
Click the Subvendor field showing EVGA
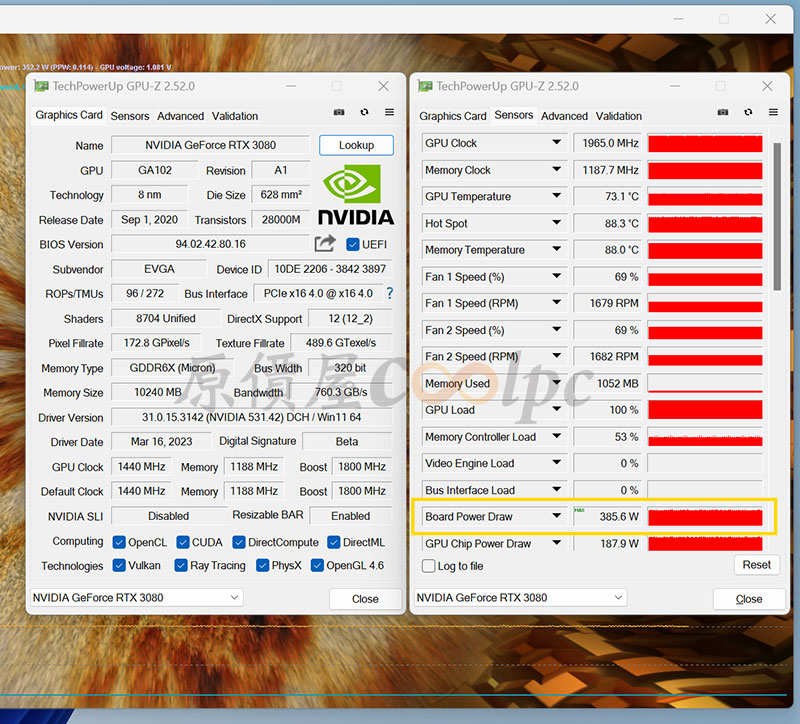pyautogui.click(x=159, y=269)
